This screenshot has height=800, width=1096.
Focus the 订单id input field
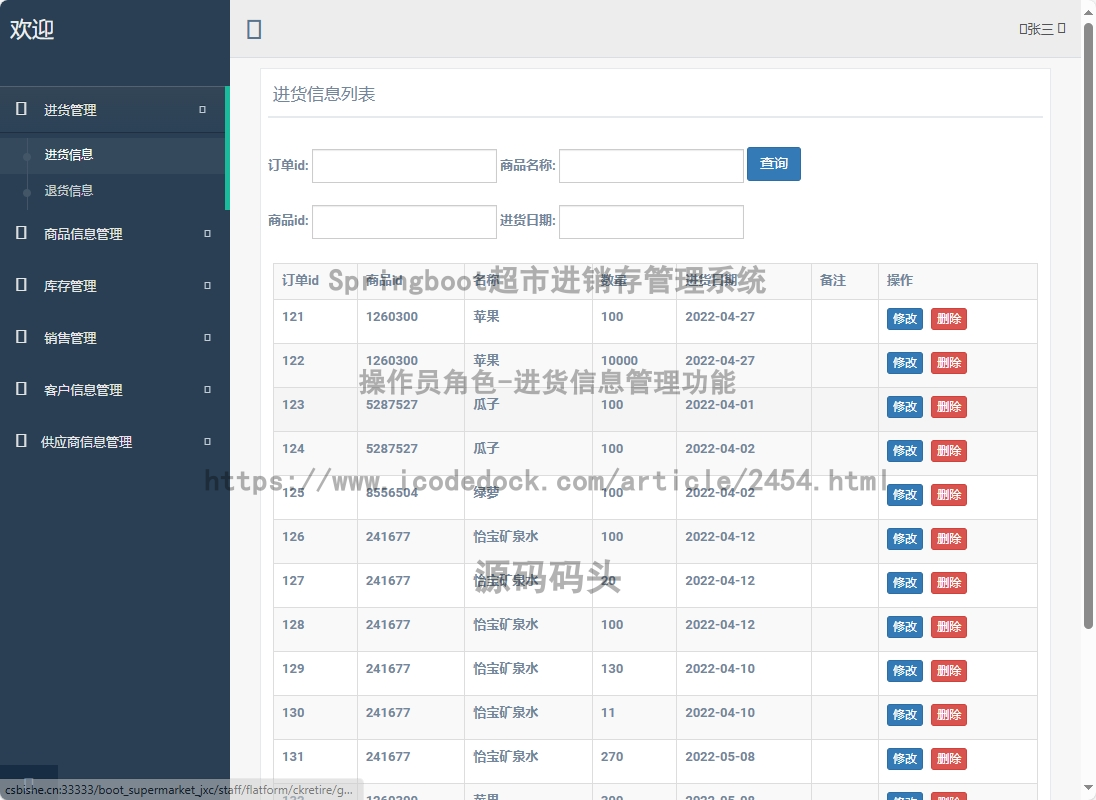coord(404,166)
